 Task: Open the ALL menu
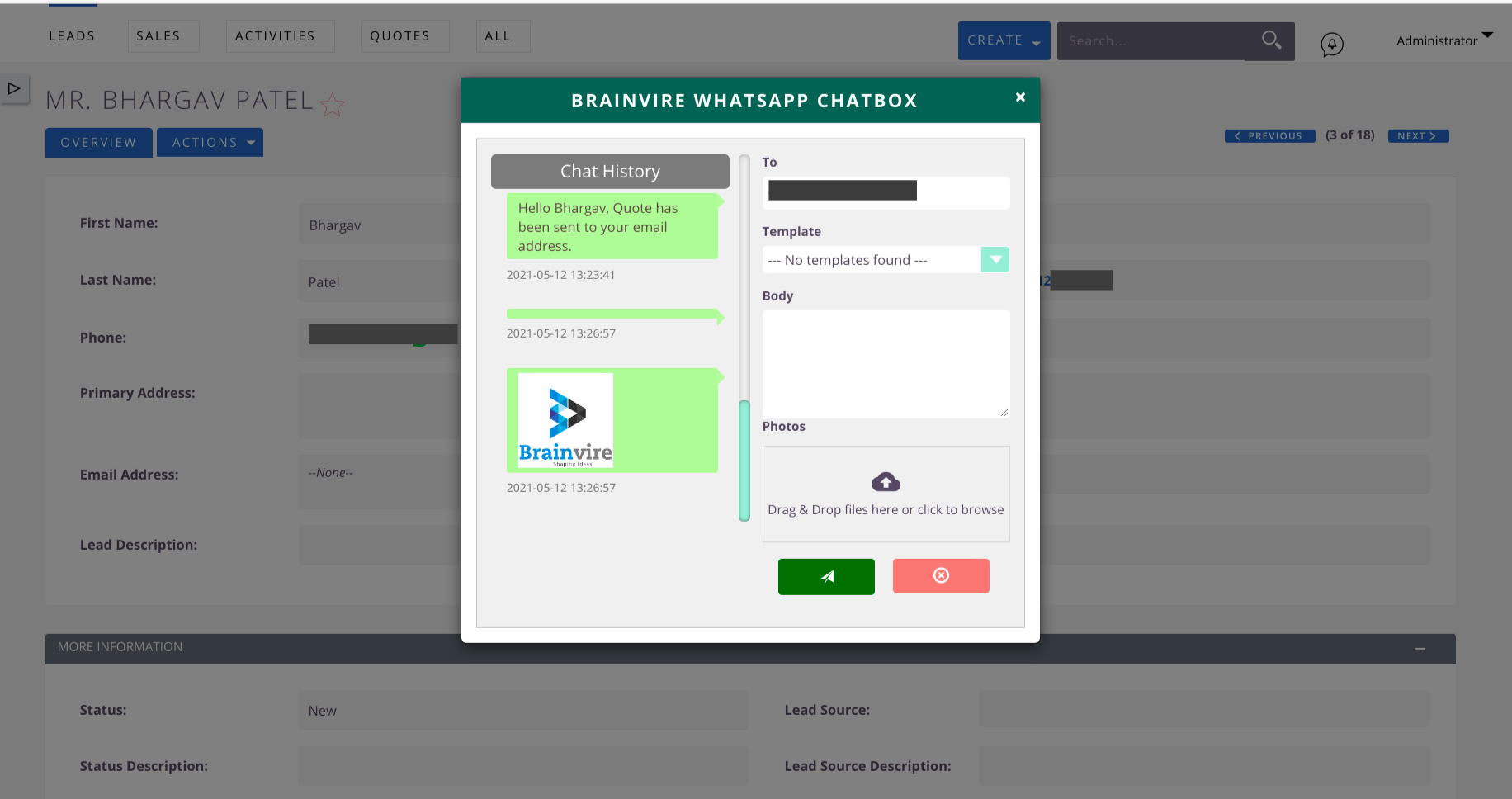(502, 36)
